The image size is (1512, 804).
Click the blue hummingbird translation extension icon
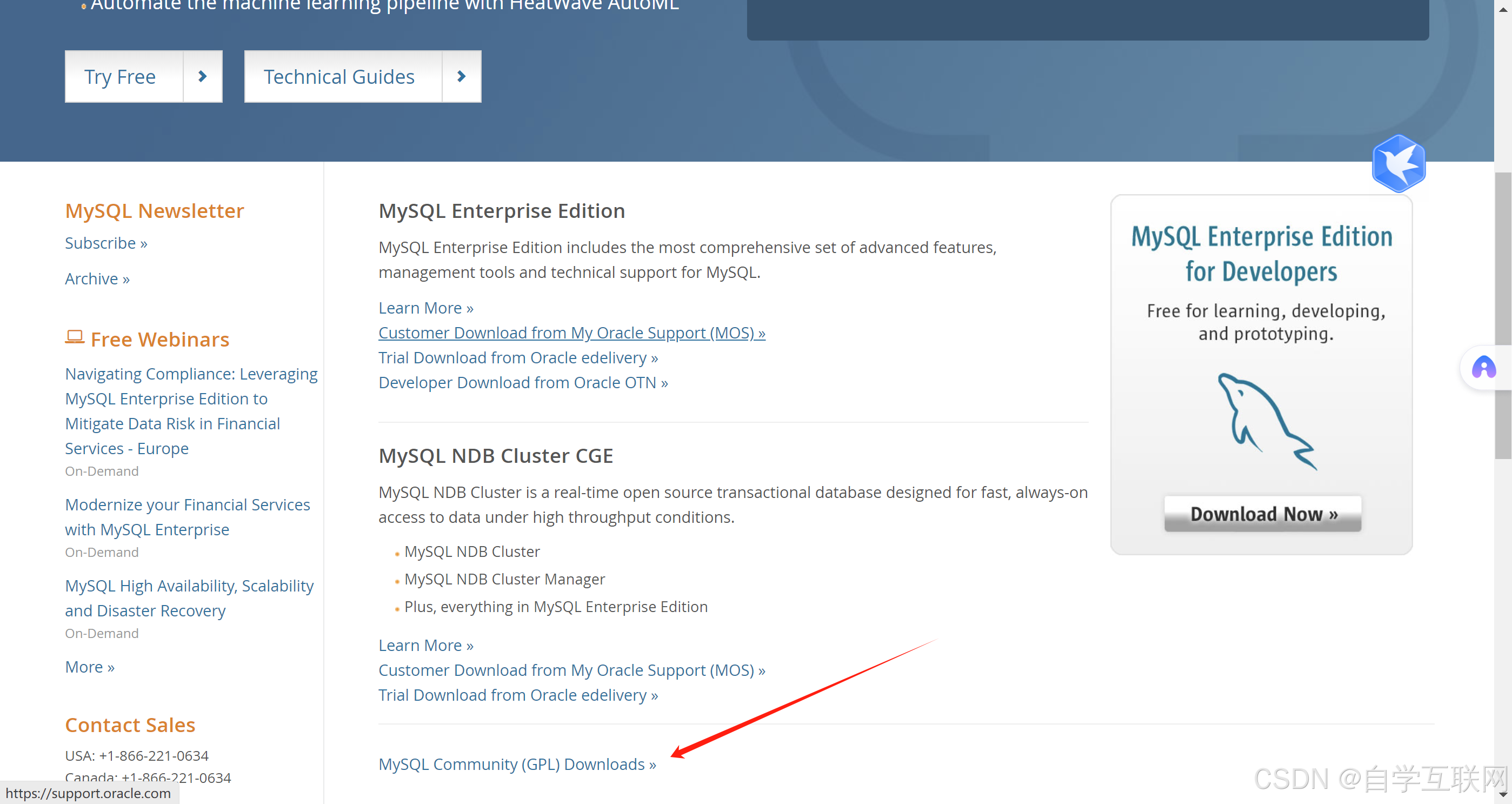pos(1398,164)
